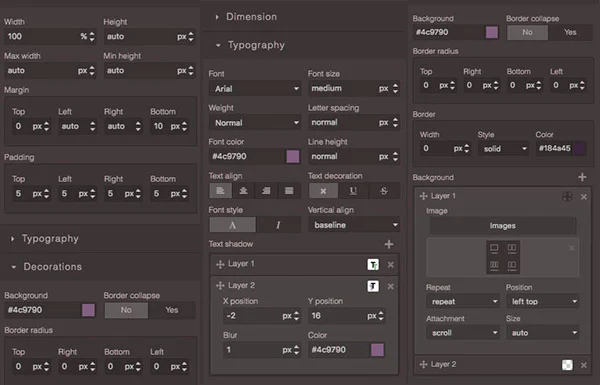Set right panel Border collapse to No
600x385 pixels.
click(x=527, y=32)
